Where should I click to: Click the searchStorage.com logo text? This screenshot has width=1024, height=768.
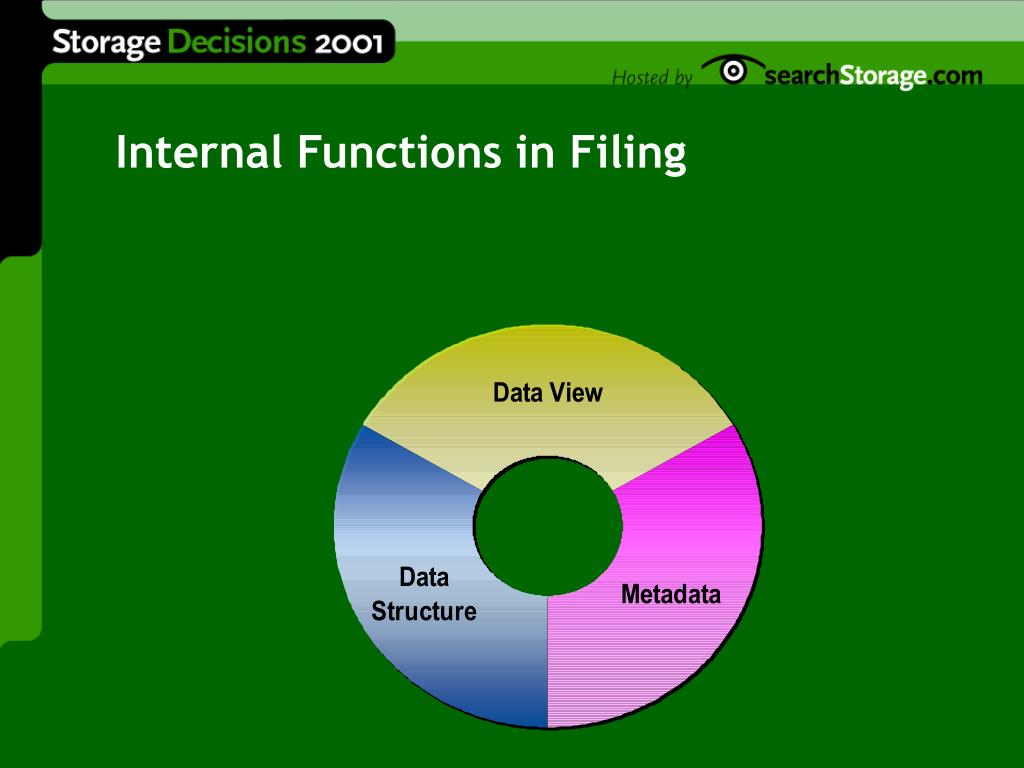pos(873,76)
